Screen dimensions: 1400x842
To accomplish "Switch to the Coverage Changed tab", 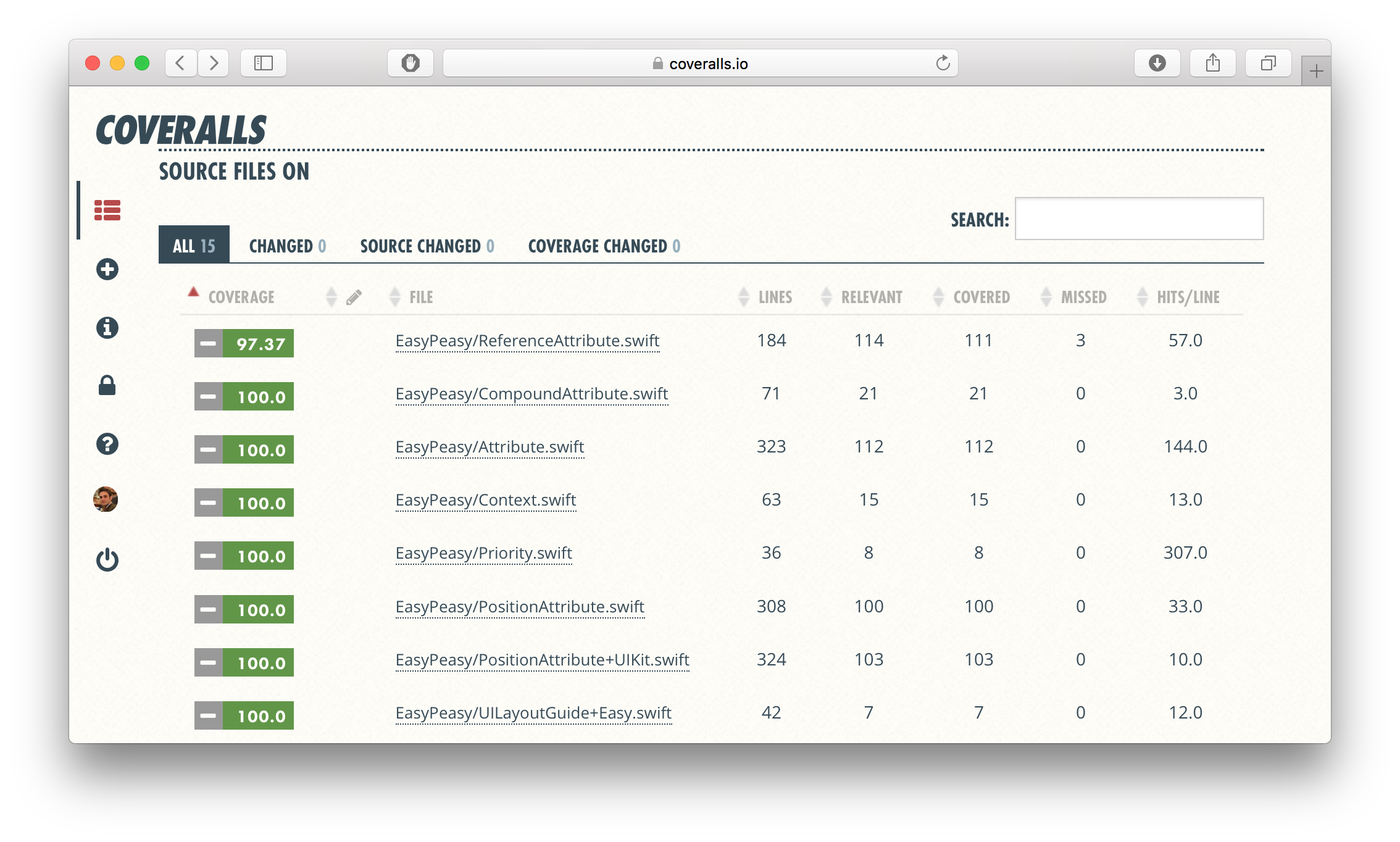I will 604,246.
